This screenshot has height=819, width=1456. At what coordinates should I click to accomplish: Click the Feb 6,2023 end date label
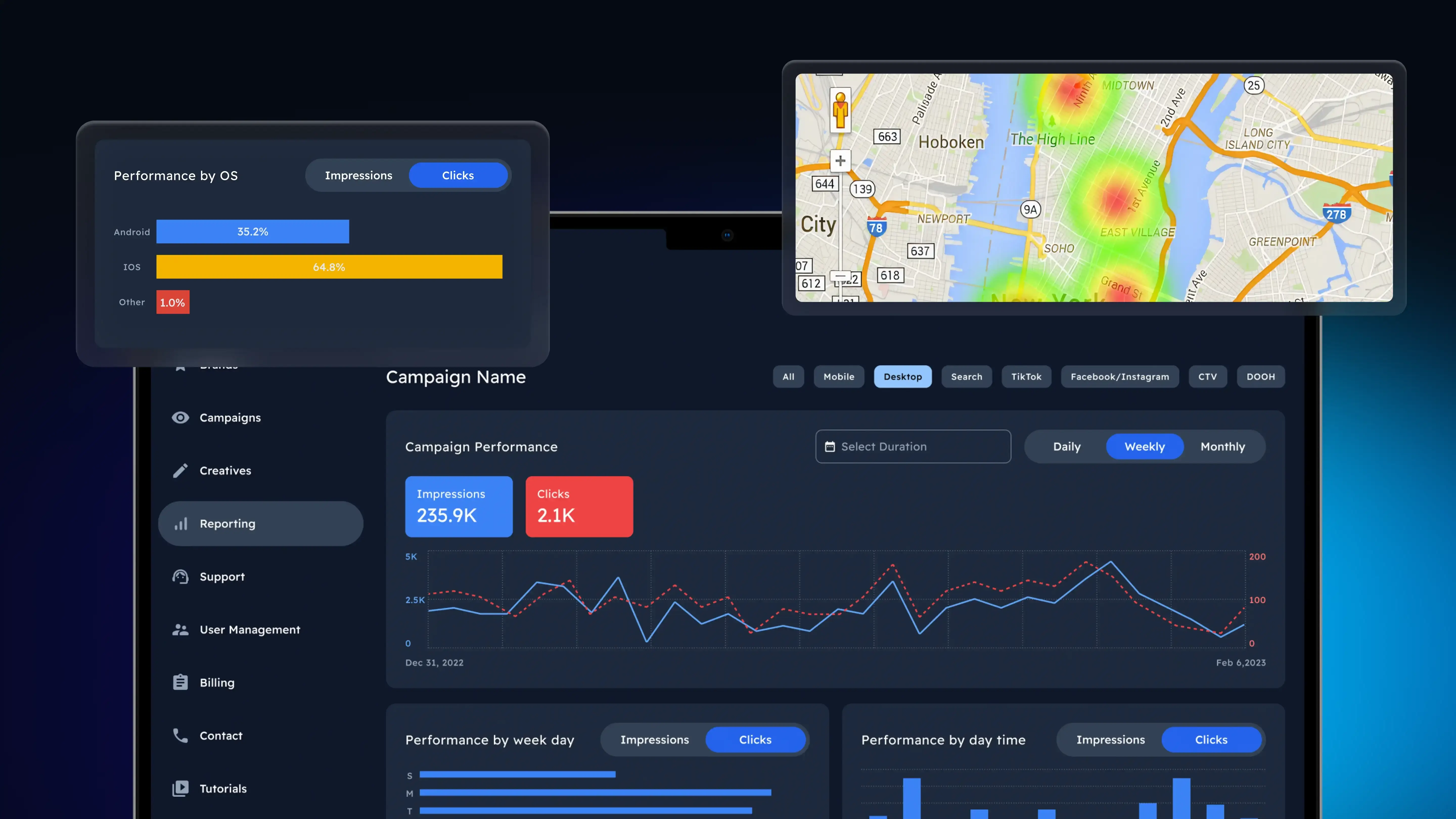(1241, 663)
